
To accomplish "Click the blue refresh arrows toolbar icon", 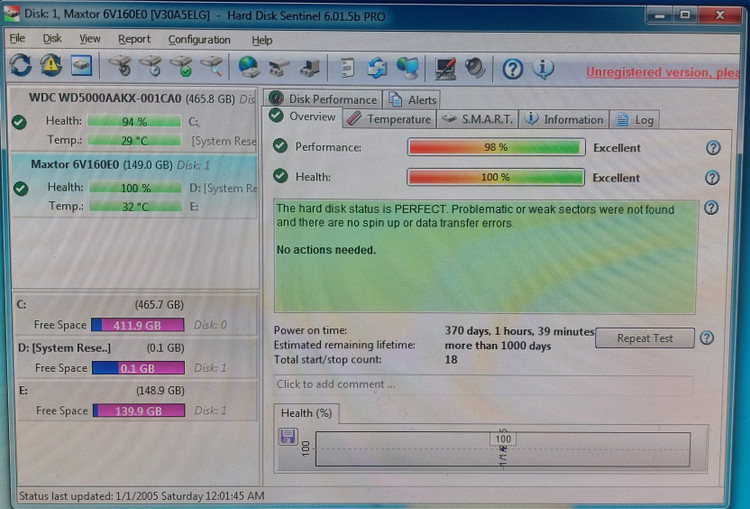I will [21, 65].
